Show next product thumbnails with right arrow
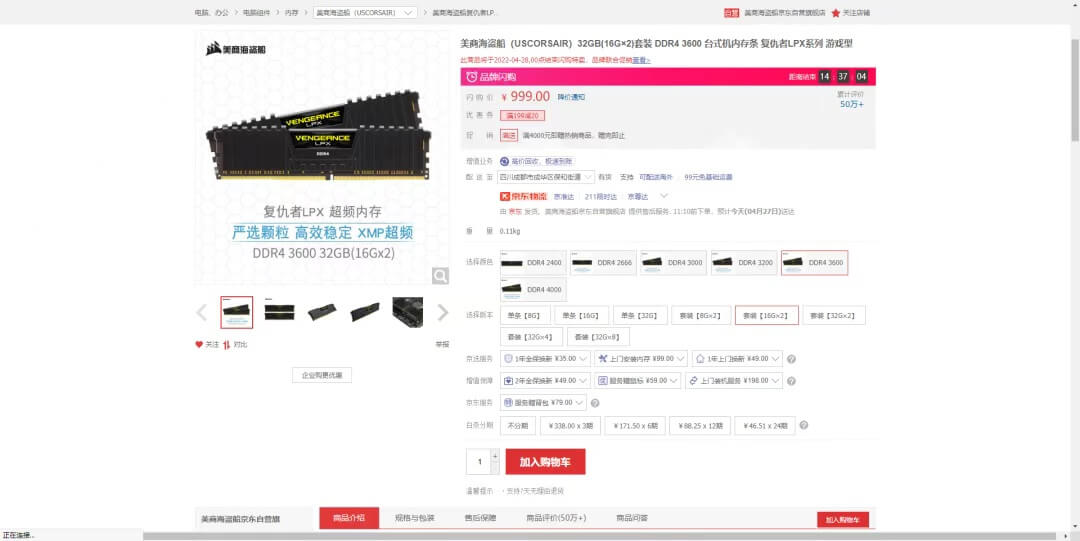The height and width of the screenshot is (541, 1080). tap(443, 312)
